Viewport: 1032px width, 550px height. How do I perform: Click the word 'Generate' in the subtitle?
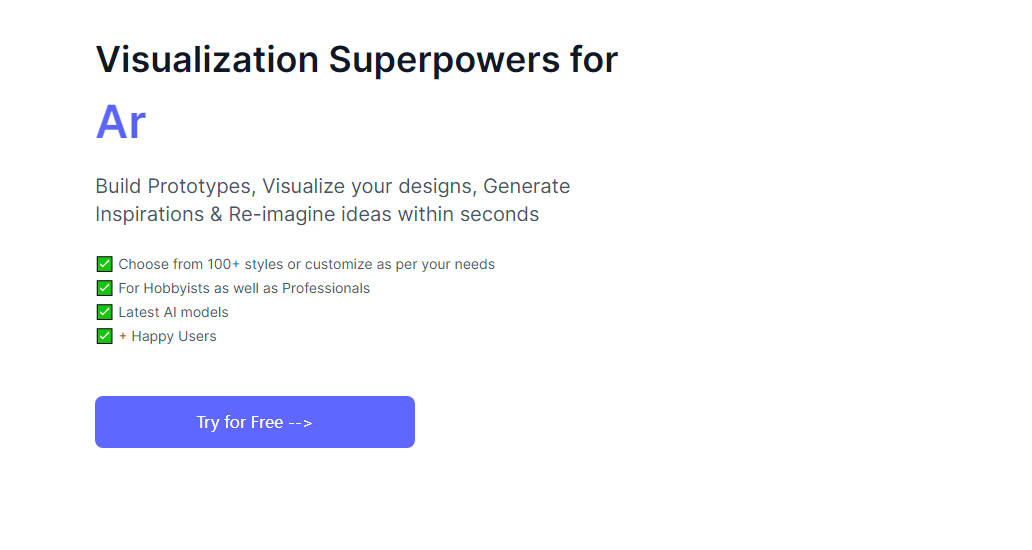click(527, 186)
